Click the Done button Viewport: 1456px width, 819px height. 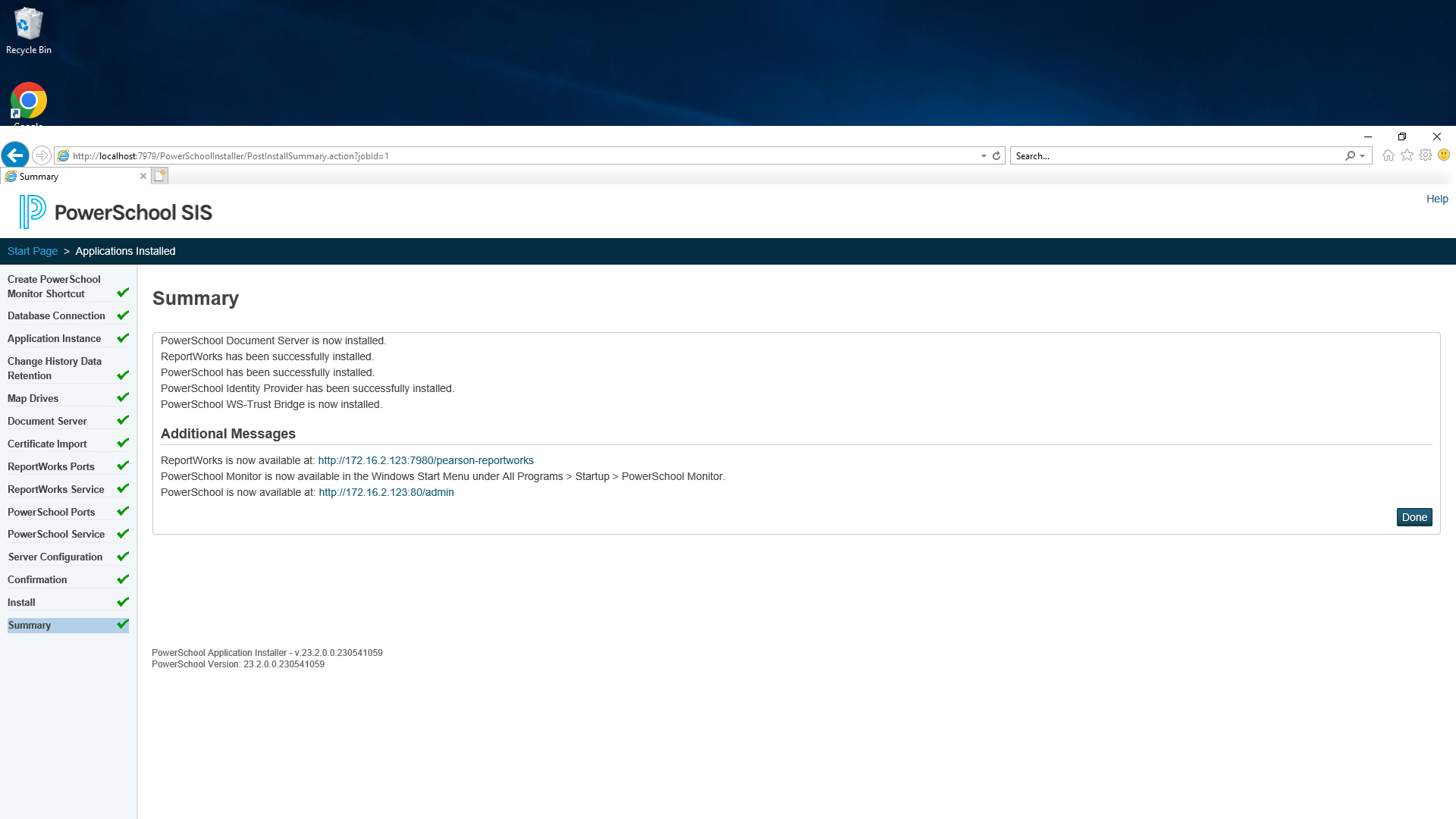pyautogui.click(x=1414, y=517)
